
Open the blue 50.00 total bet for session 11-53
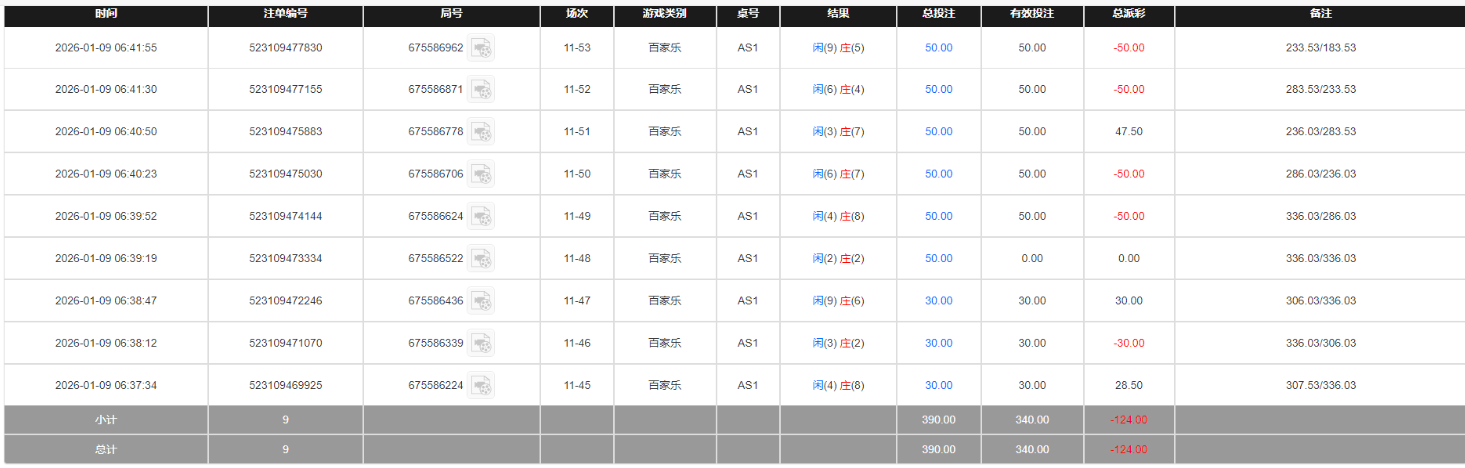click(938, 48)
